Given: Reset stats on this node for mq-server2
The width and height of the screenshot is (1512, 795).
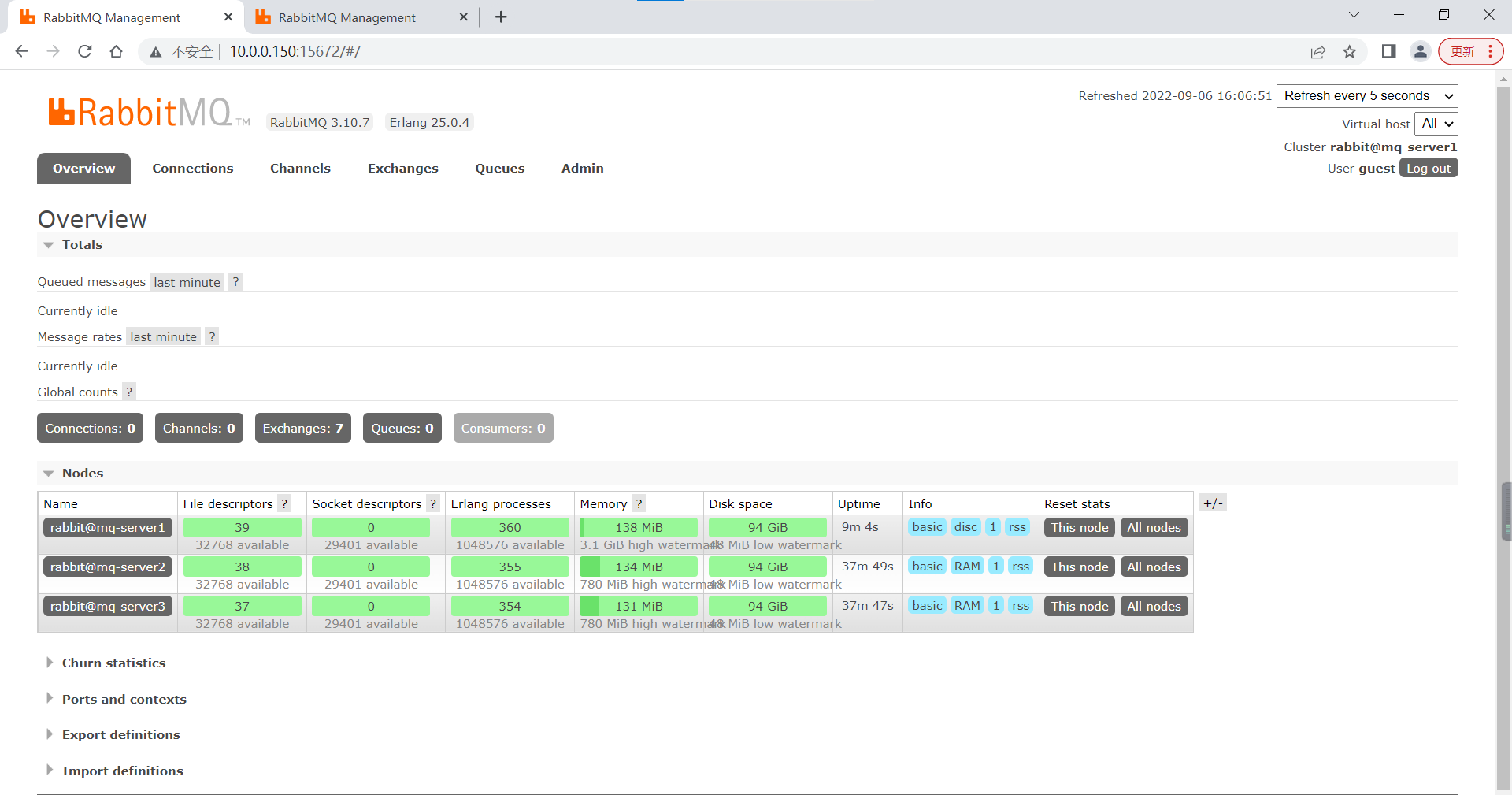Looking at the screenshot, I should (1080, 567).
